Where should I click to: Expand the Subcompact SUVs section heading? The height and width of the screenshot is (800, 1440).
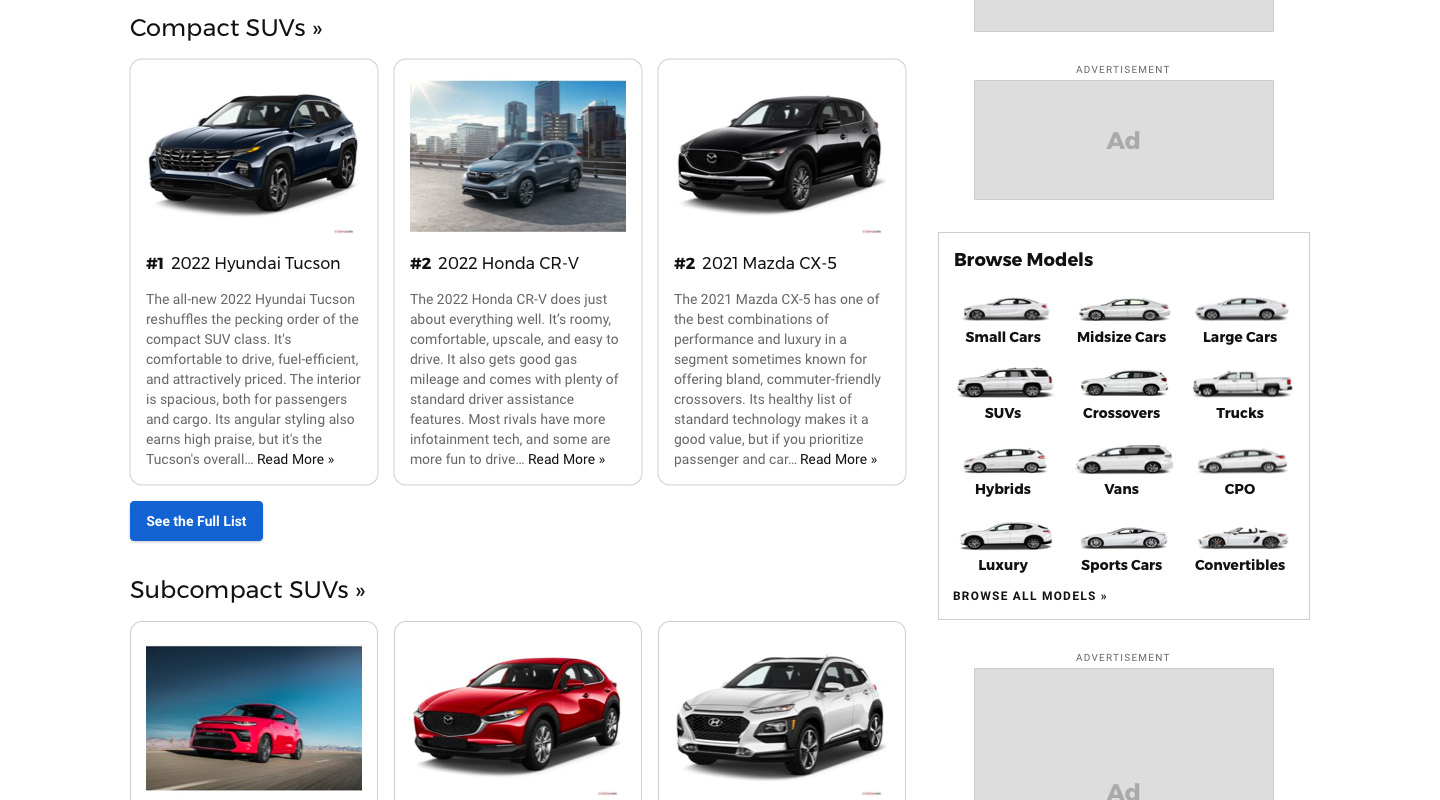(x=247, y=590)
